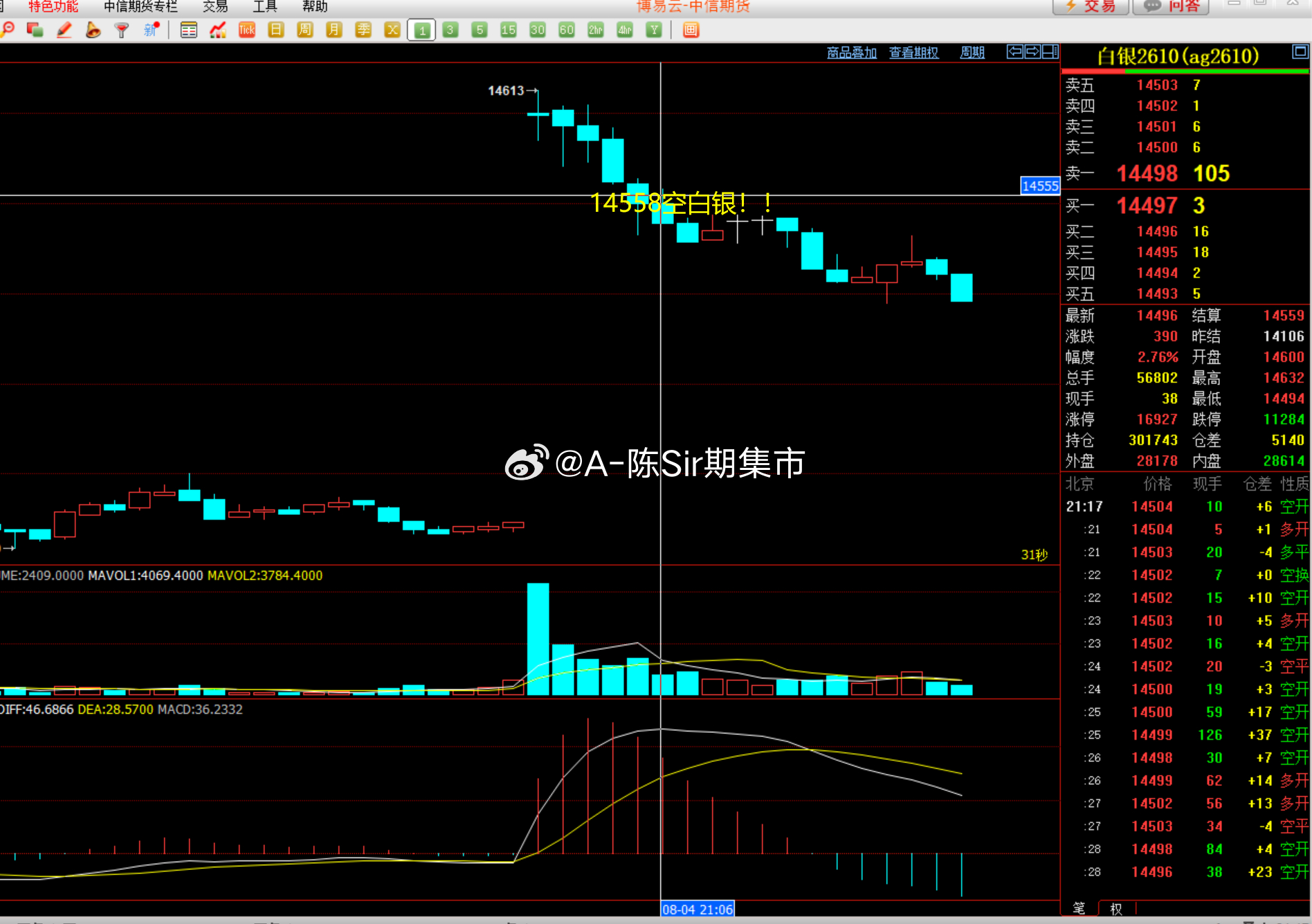Screen dimensions: 1312x924
Task: Open the funnel filter tool
Action: point(122,30)
